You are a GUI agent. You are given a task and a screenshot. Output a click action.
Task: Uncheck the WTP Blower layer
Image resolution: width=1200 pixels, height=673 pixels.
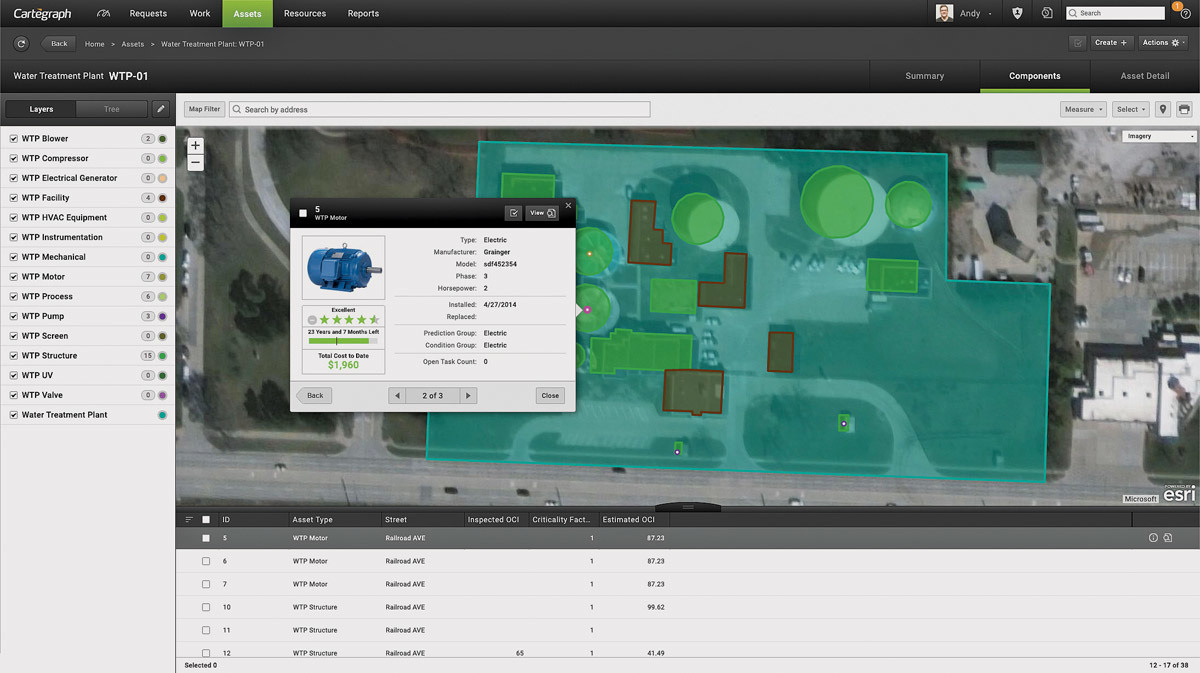click(13, 139)
